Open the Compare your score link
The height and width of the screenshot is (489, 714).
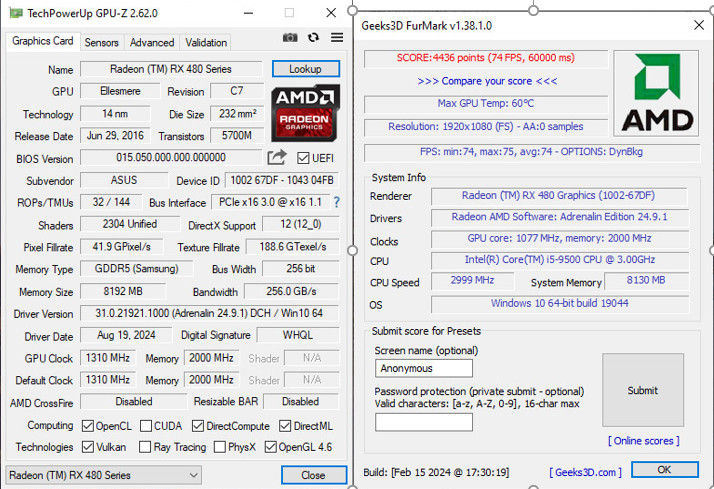coord(487,81)
